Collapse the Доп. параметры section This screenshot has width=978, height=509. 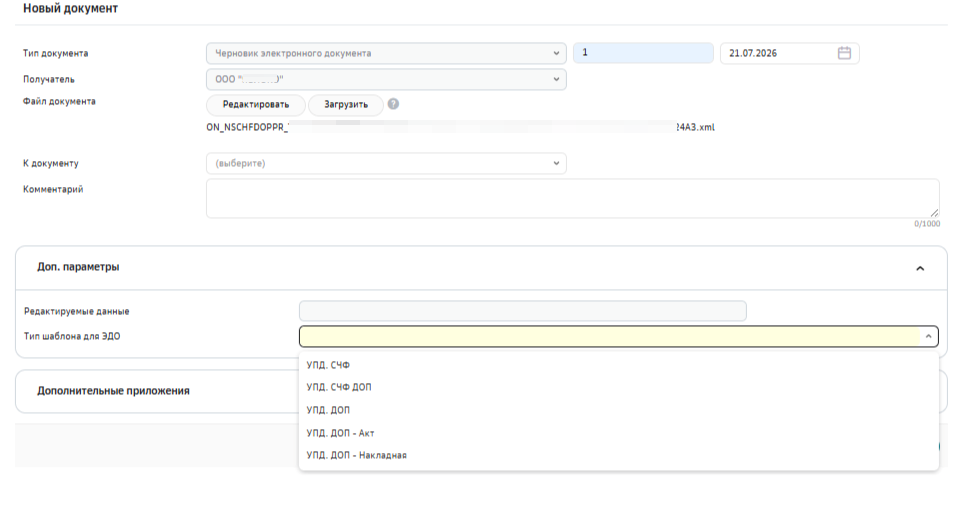pos(920,268)
